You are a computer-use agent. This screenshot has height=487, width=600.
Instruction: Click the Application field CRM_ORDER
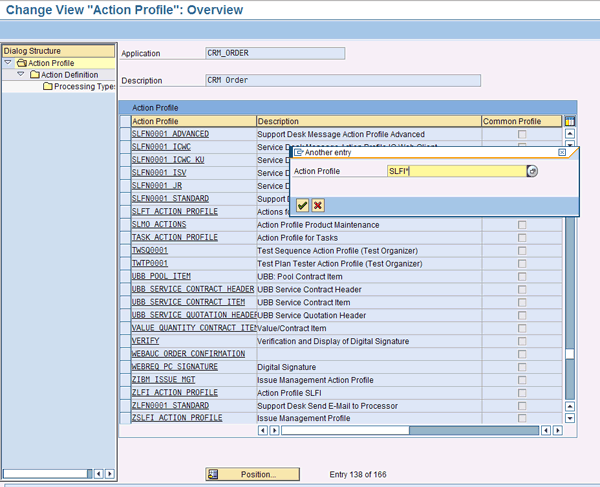pyautogui.click(x=275, y=53)
